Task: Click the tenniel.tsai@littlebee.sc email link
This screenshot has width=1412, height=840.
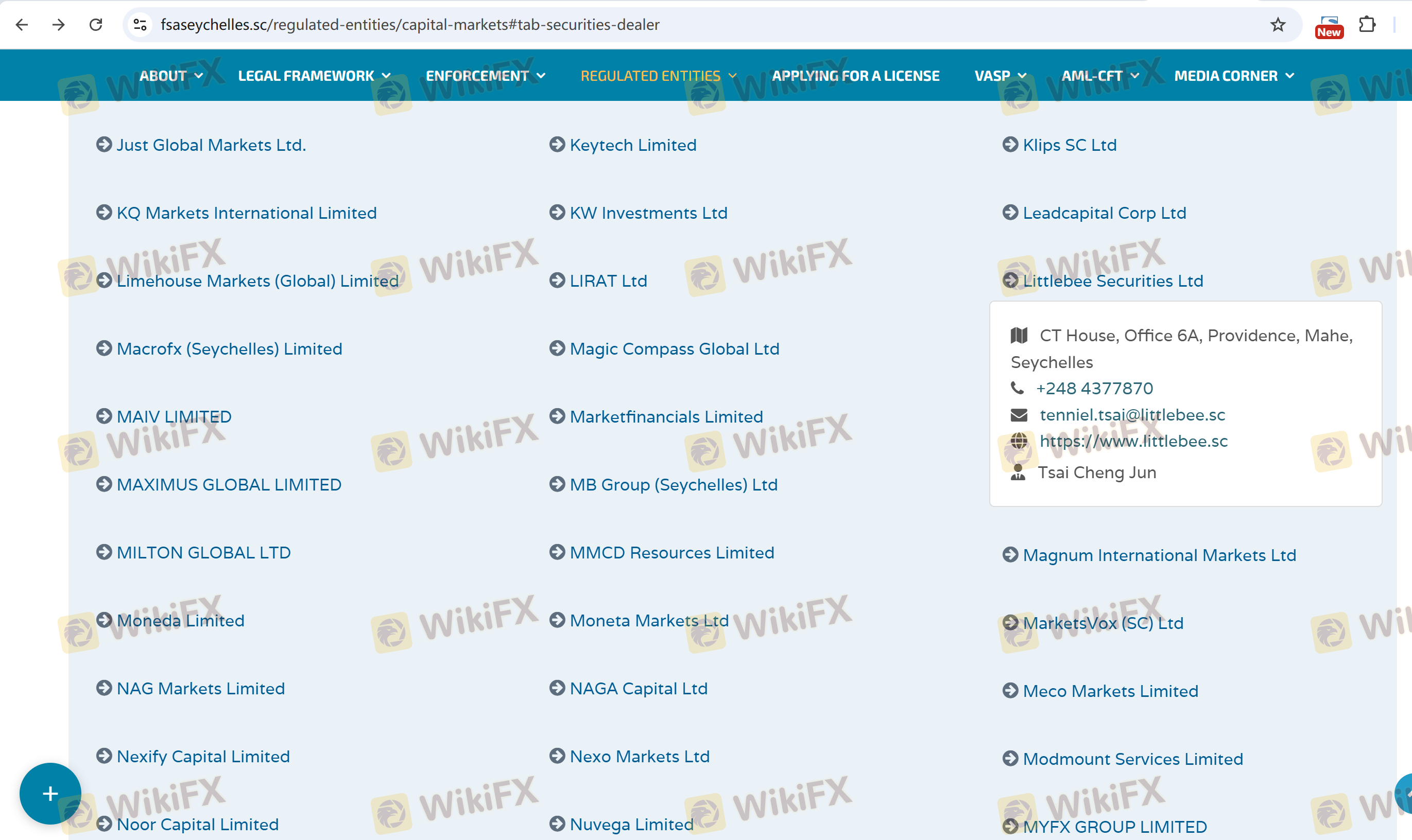Action: point(1132,415)
